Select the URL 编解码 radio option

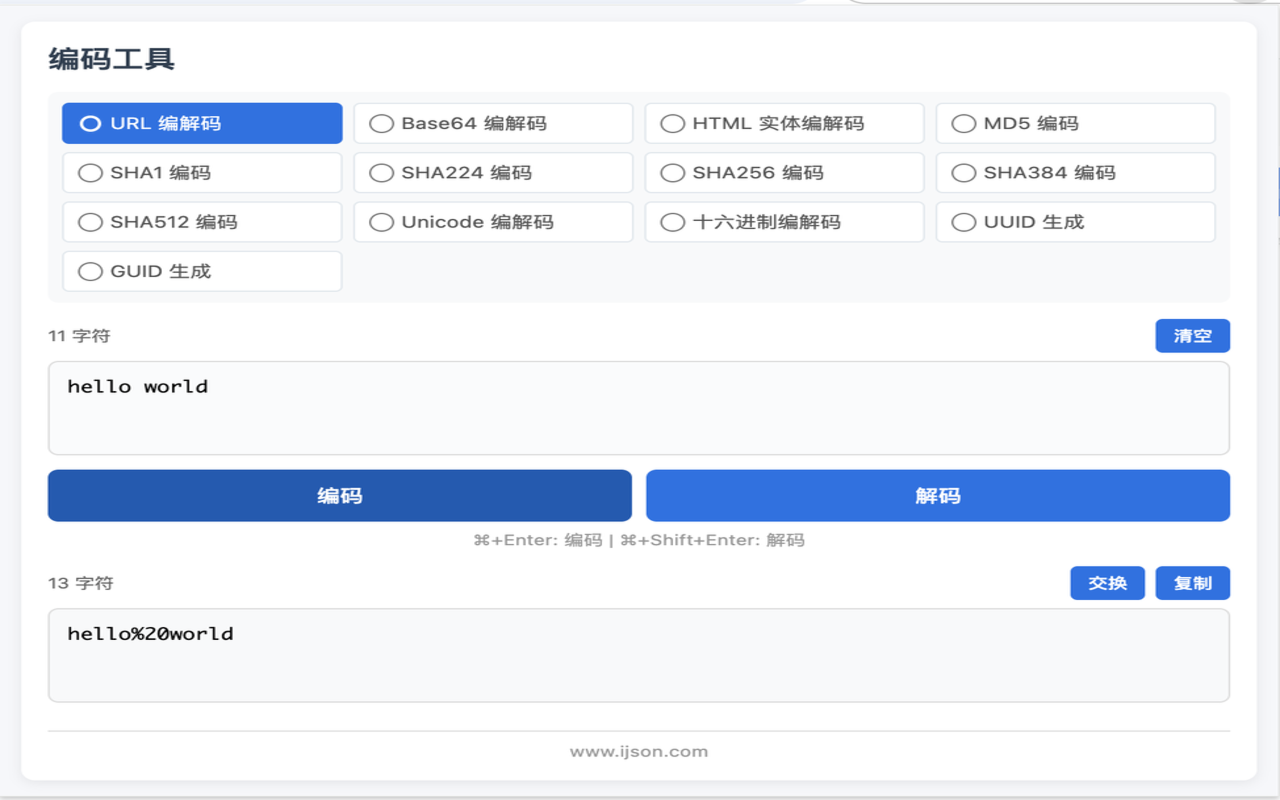pyautogui.click(x=202, y=124)
